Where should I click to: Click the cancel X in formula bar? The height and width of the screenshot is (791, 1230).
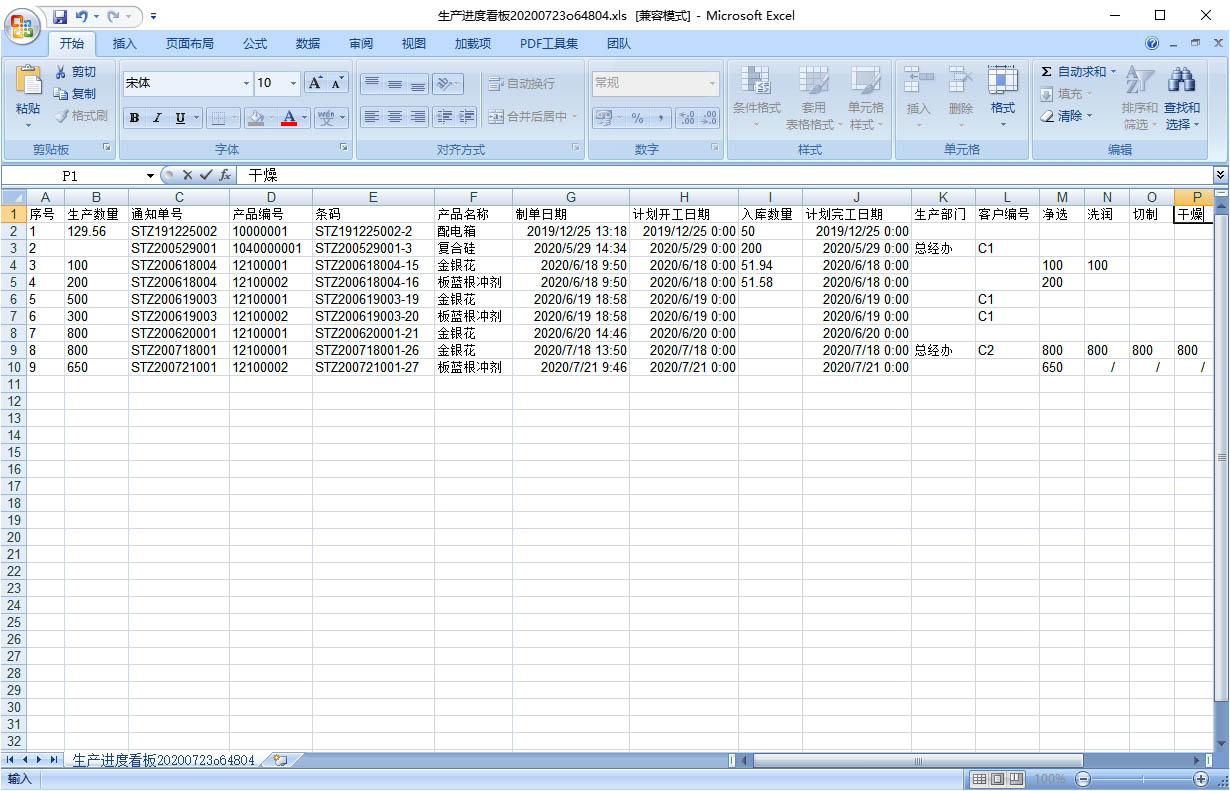(187, 175)
